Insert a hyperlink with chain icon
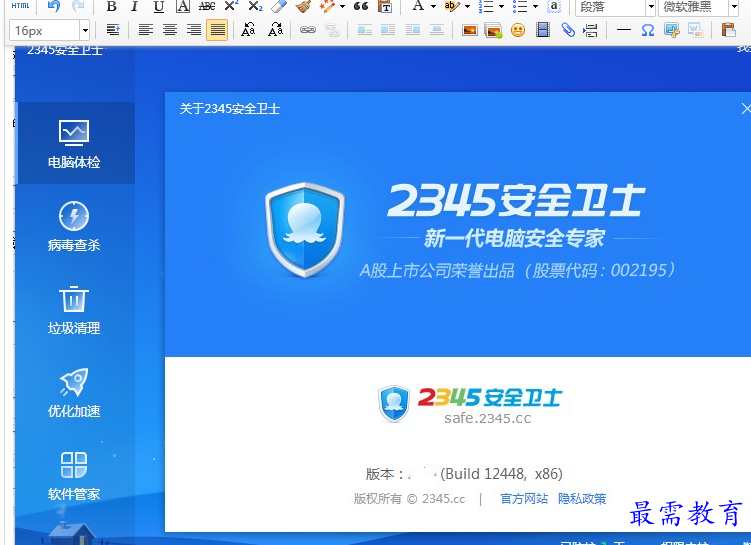 [x=307, y=30]
